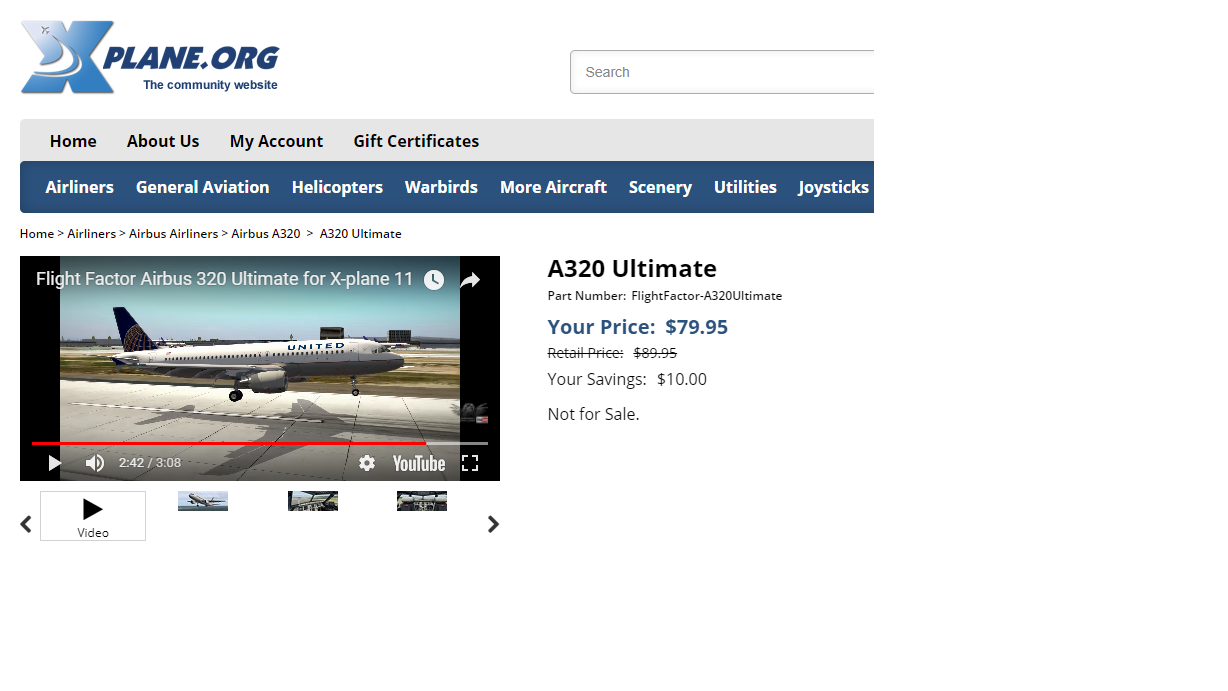Show next thumbnails with right arrow
This screenshot has height=691, width=1228.
point(493,524)
